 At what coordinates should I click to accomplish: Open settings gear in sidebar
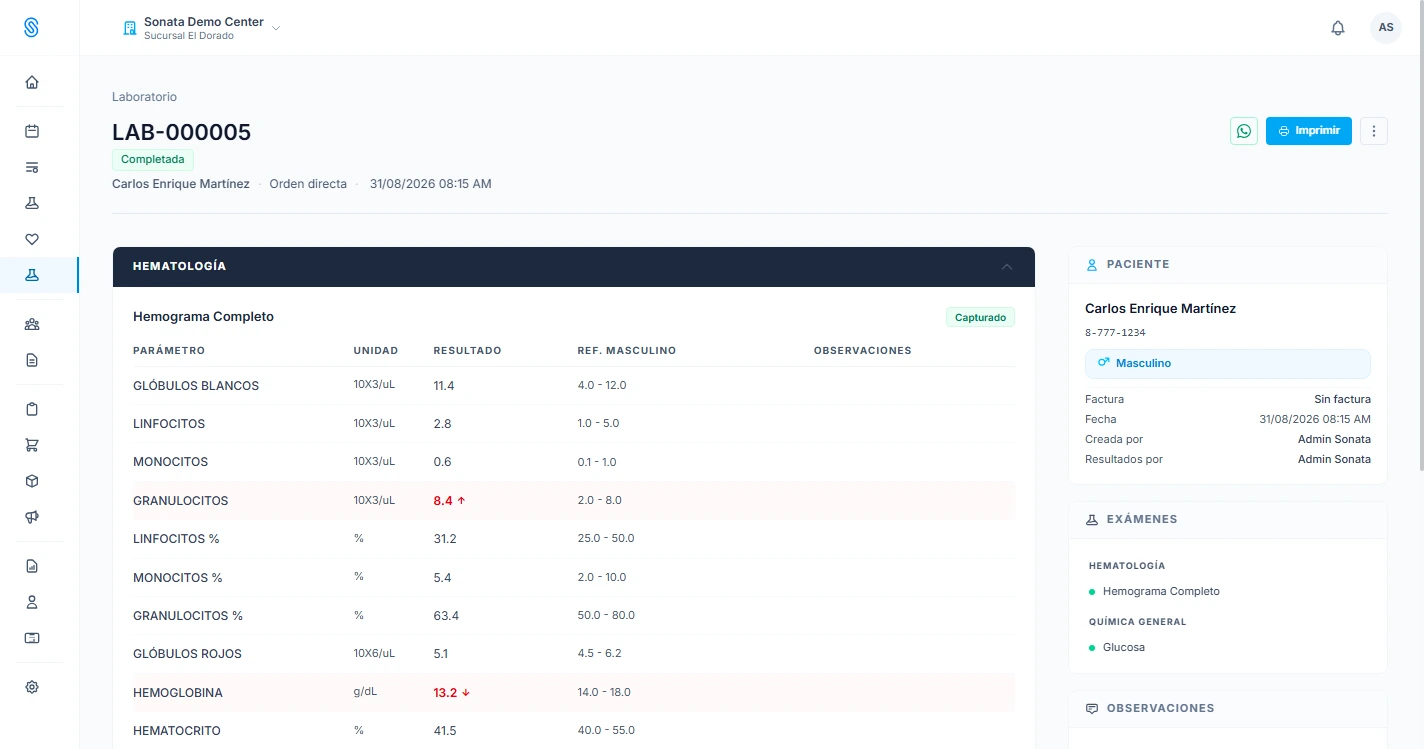tap(32, 687)
